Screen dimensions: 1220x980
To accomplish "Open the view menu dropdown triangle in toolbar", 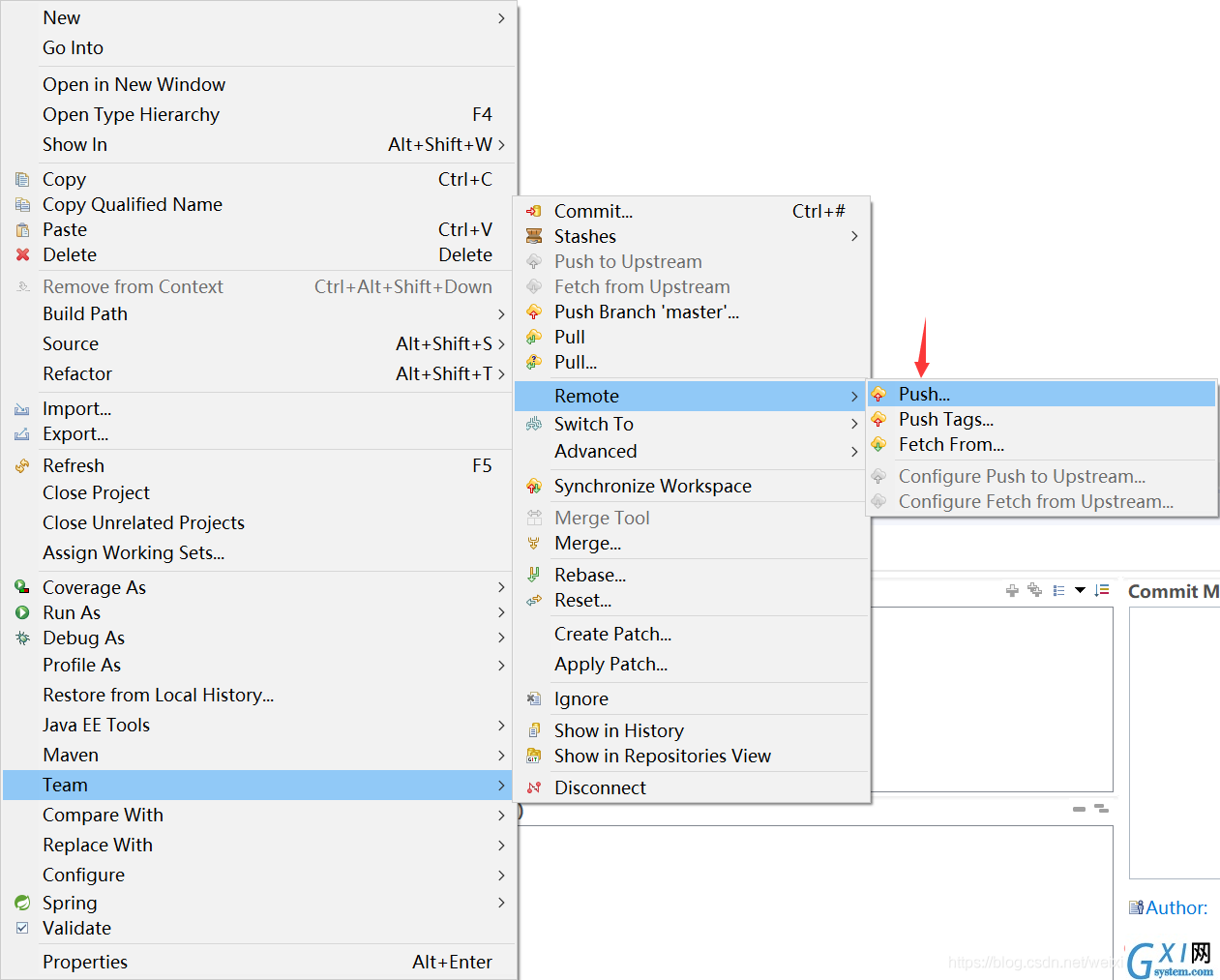I will (1080, 590).
